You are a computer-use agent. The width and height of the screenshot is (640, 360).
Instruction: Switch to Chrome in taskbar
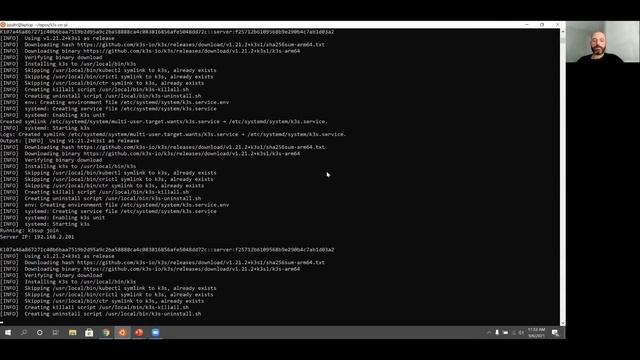click(106, 333)
